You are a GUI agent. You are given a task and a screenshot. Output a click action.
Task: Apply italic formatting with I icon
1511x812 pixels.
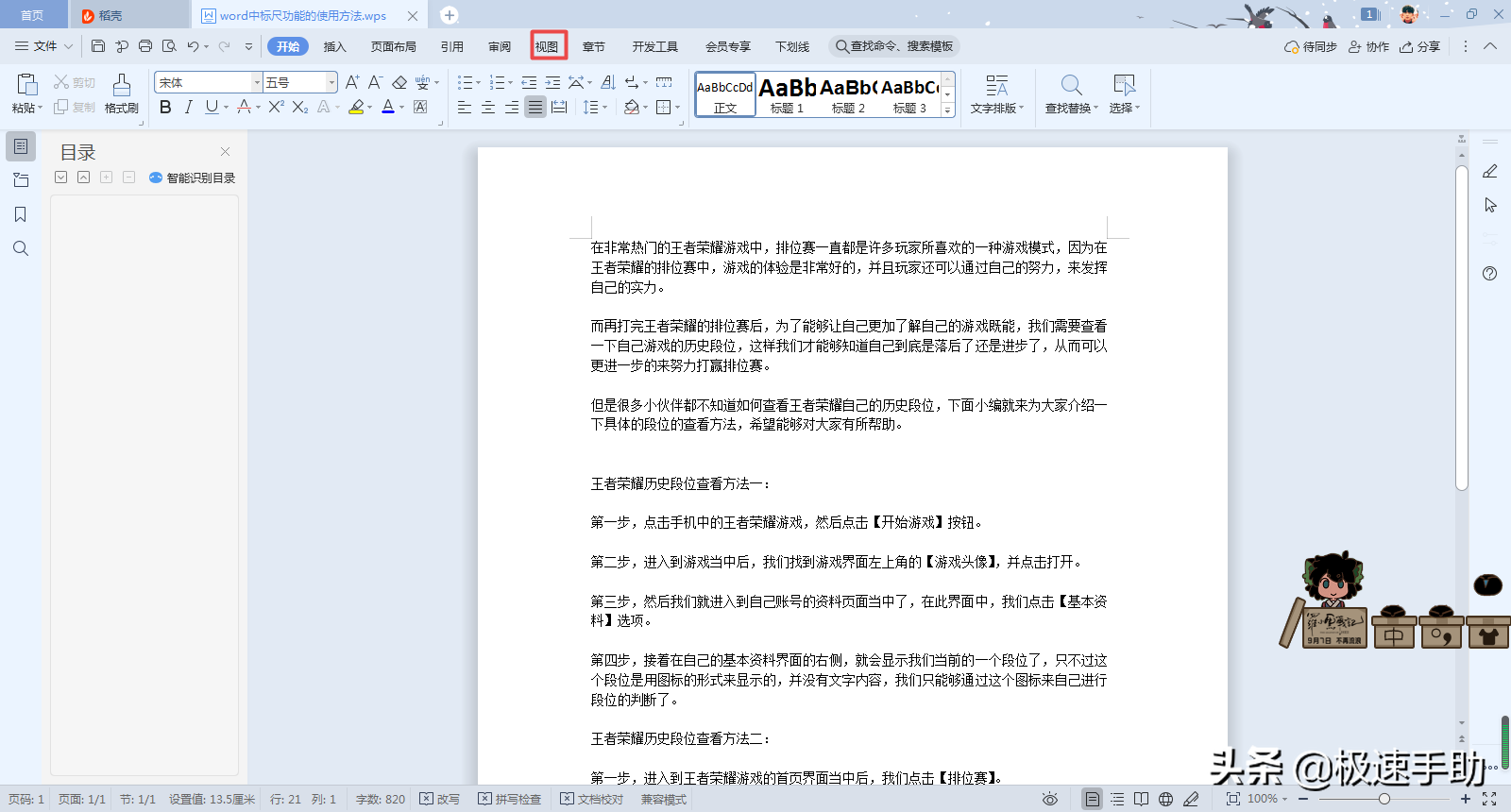point(188,108)
